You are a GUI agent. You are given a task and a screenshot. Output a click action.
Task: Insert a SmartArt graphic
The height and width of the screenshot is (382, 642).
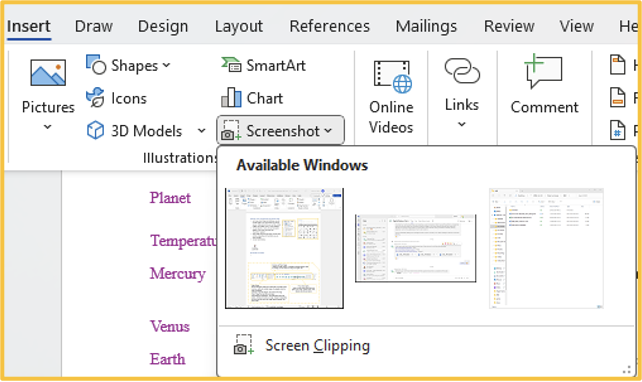tap(264, 65)
